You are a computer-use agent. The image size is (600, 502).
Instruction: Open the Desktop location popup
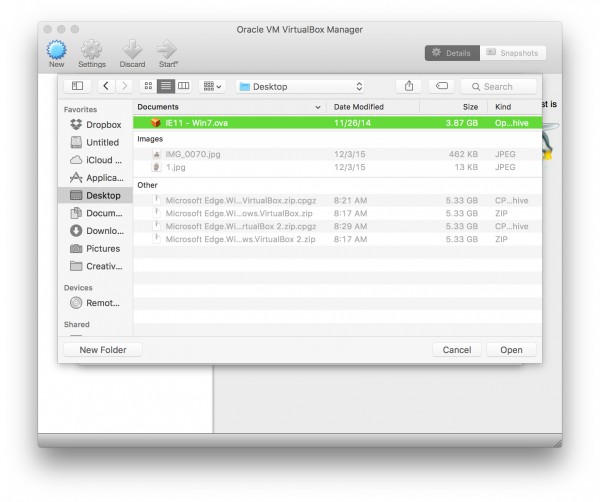(300, 86)
